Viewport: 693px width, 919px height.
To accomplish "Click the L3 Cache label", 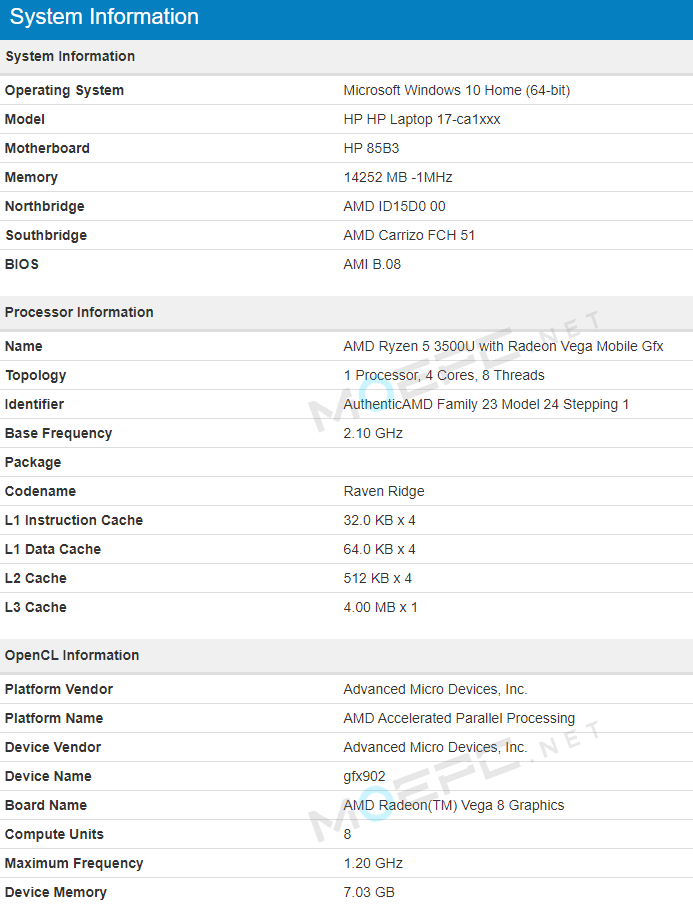I will (x=36, y=607).
